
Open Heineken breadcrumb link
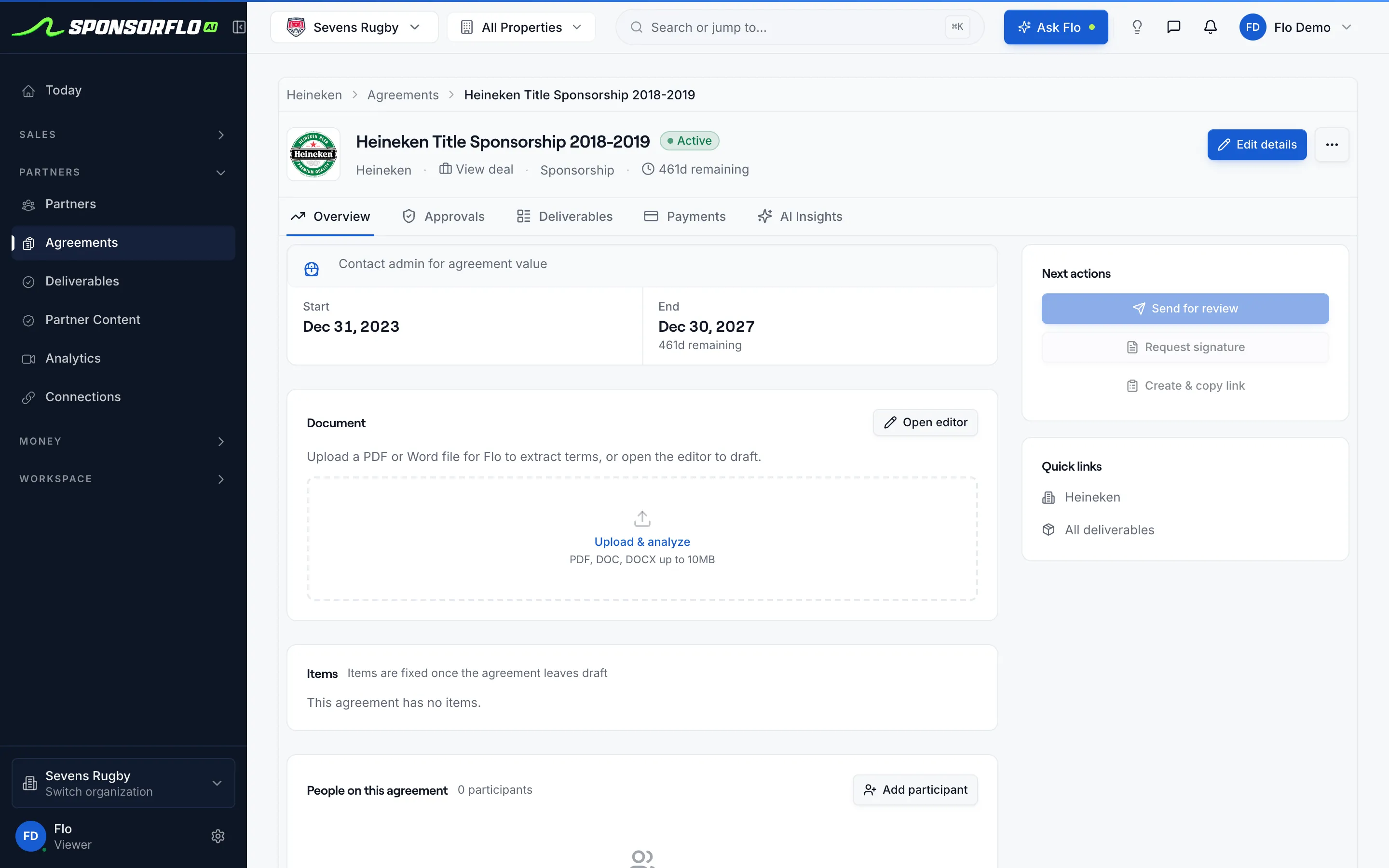click(x=314, y=95)
